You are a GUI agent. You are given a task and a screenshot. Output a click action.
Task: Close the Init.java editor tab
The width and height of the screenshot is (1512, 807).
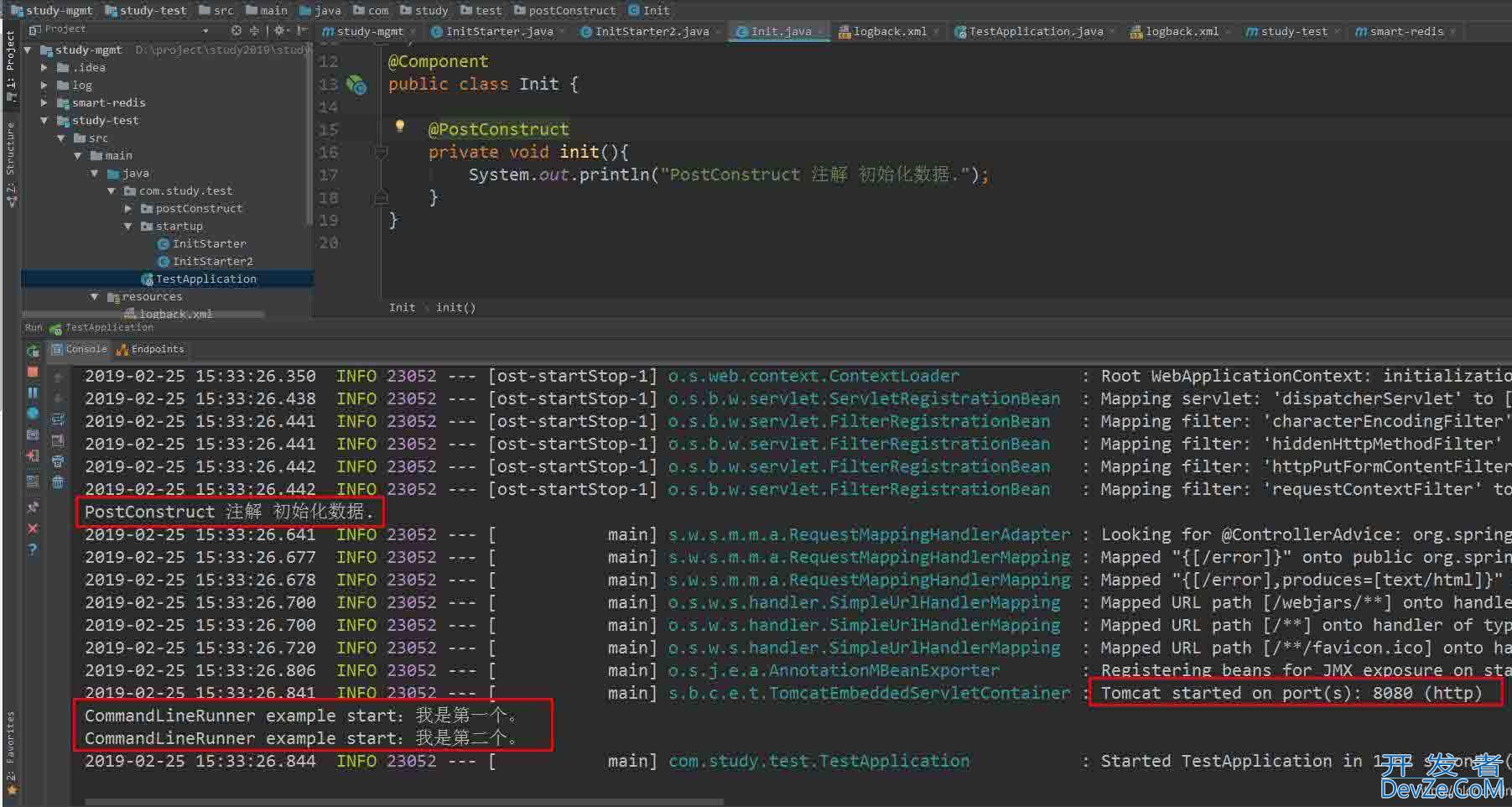[x=821, y=32]
